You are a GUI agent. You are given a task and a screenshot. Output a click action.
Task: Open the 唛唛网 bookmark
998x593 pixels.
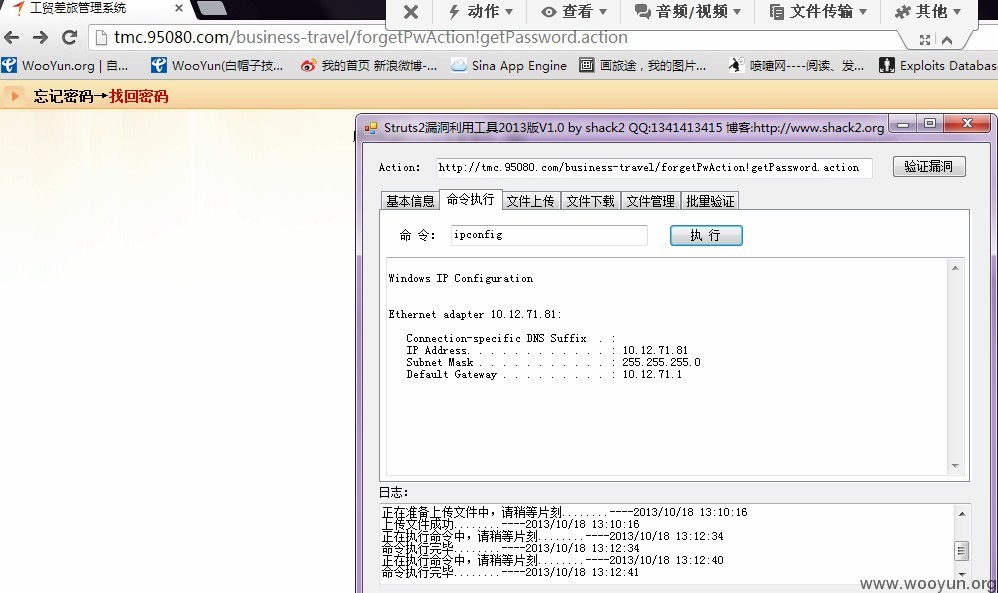coord(796,66)
